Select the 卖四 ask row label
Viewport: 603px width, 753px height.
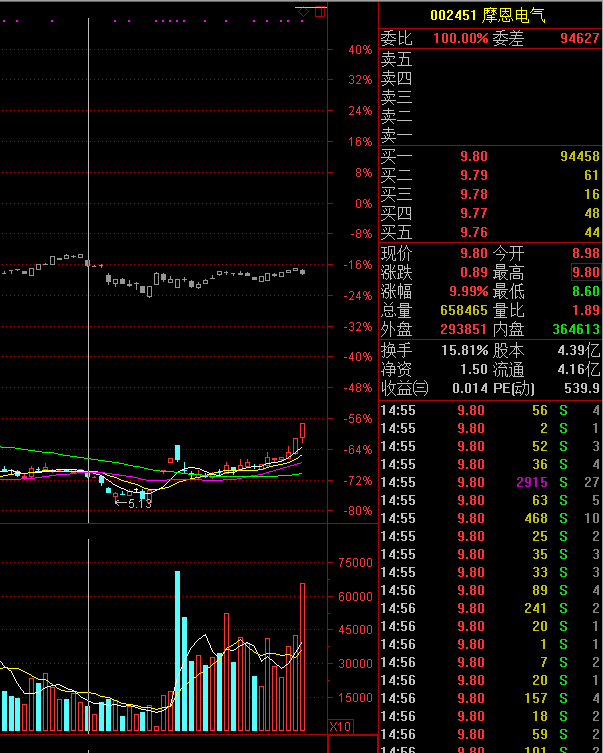click(397, 79)
